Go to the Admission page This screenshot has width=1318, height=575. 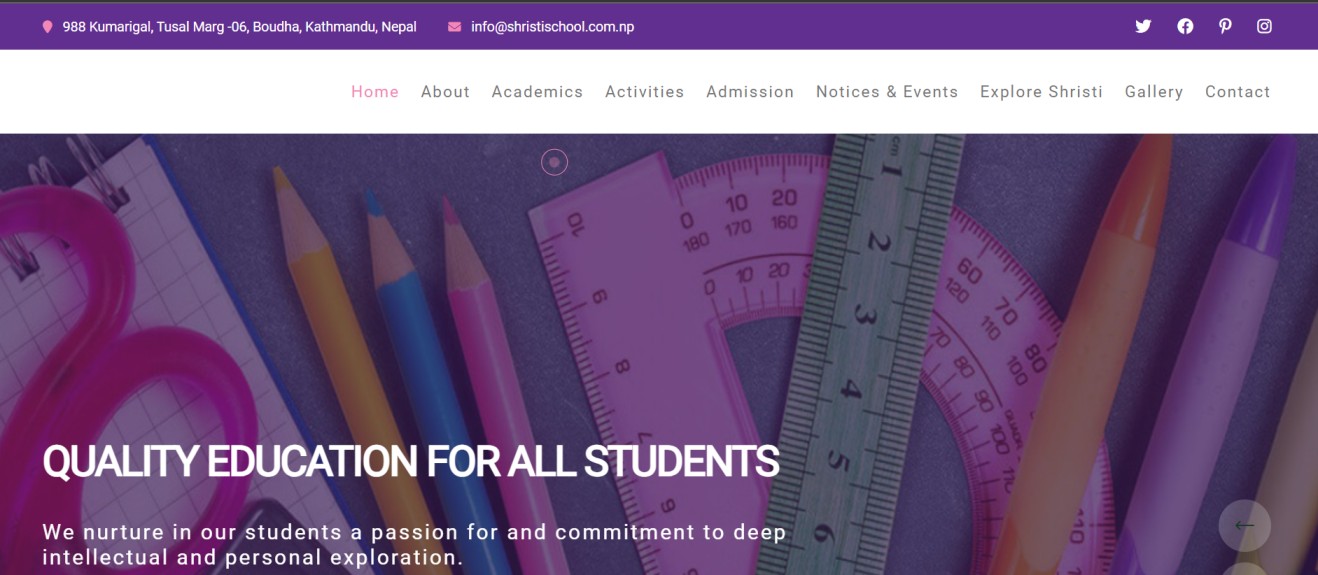tap(750, 92)
